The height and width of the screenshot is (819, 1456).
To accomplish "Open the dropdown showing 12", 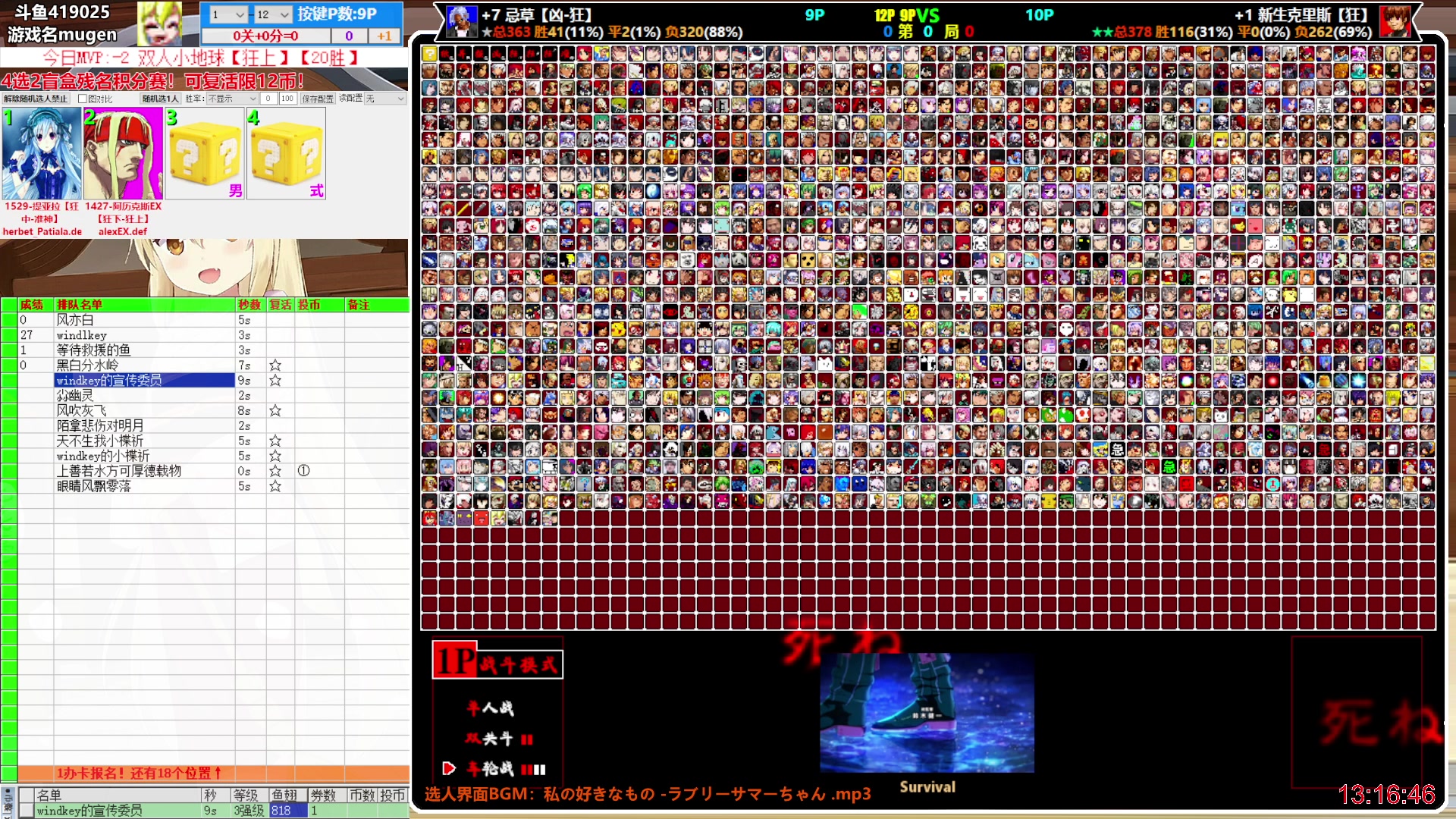I will click(x=273, y=14).
